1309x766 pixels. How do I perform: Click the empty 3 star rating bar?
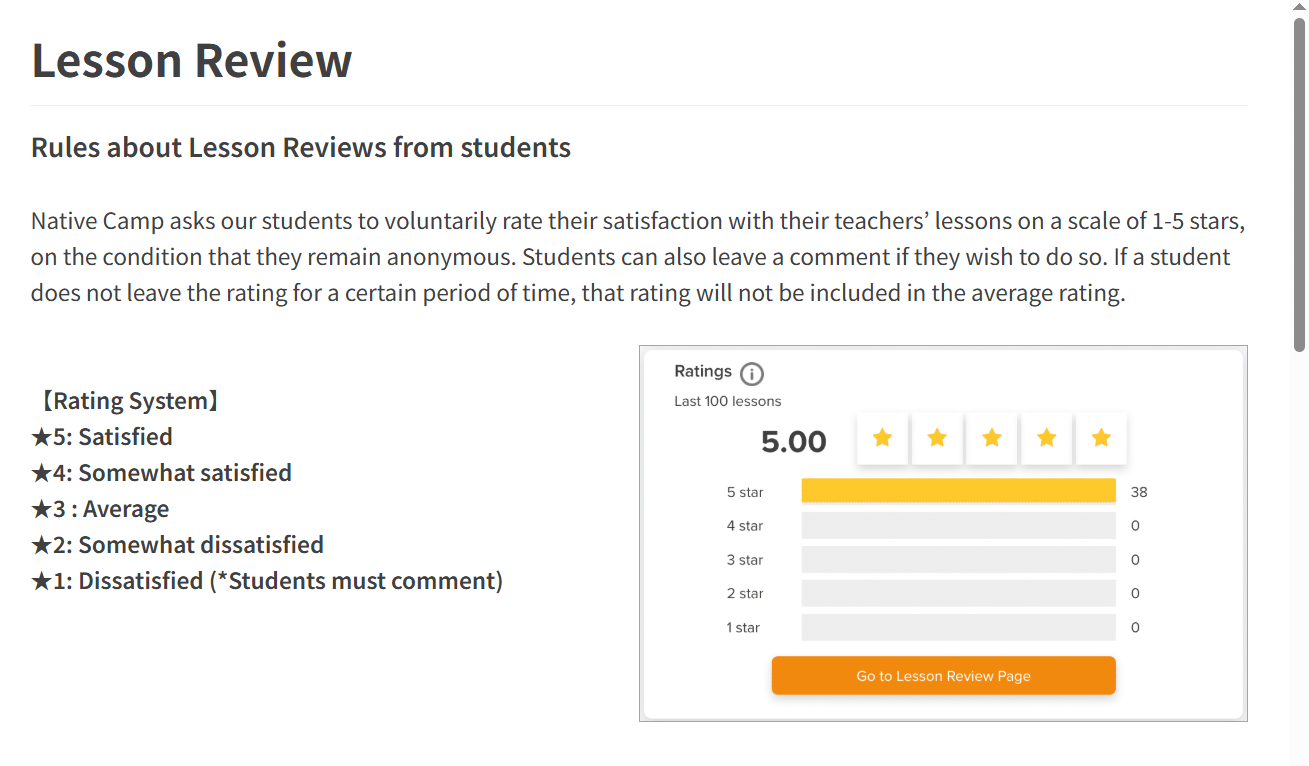coord(958,560)
